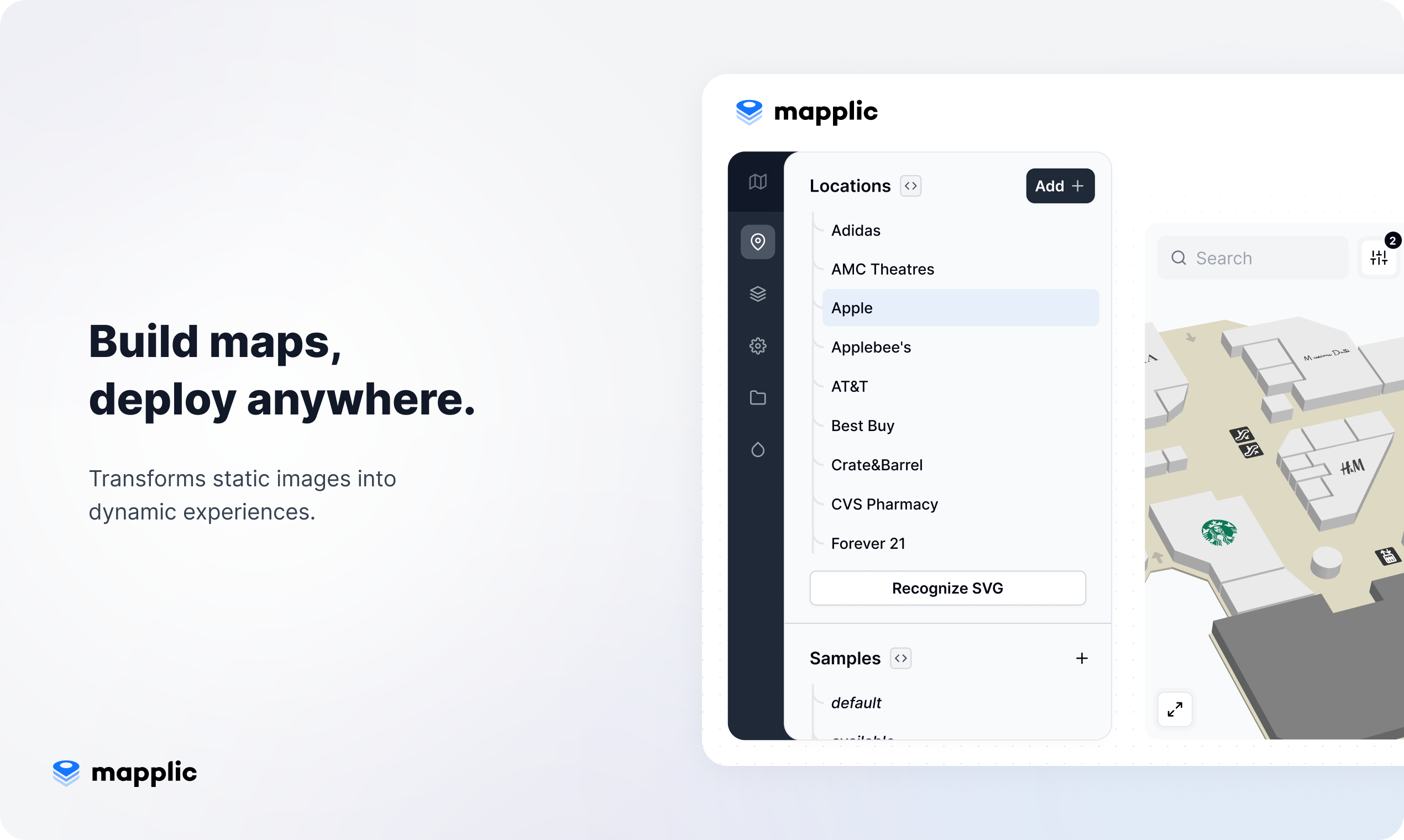Open the settings gear icon
1404x840 pixels.
click(758, 346)
